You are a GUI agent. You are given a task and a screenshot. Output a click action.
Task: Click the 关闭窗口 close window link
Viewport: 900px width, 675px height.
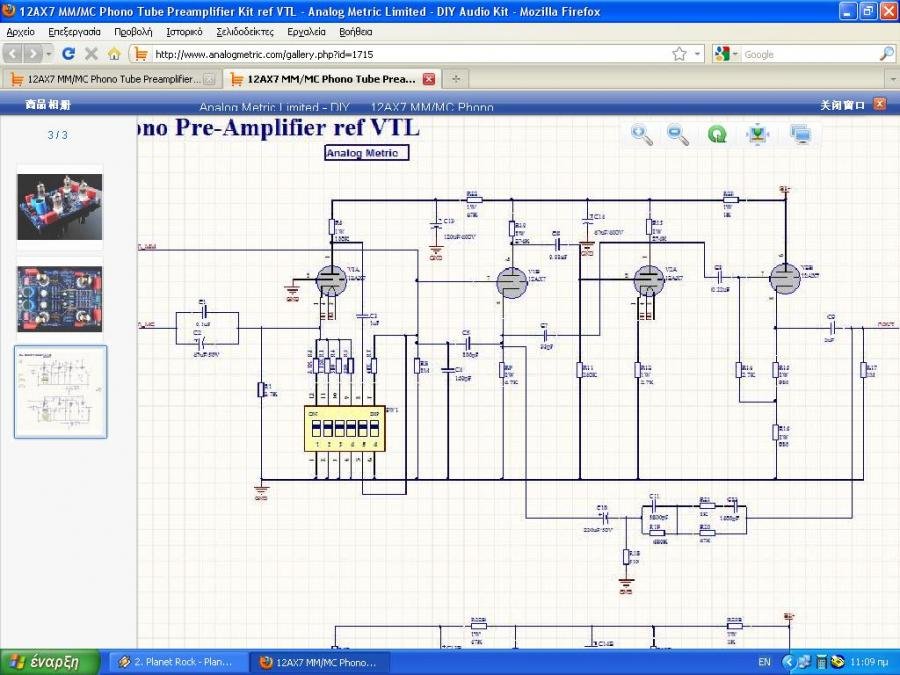pyautogui.click(x=842, y=105)
